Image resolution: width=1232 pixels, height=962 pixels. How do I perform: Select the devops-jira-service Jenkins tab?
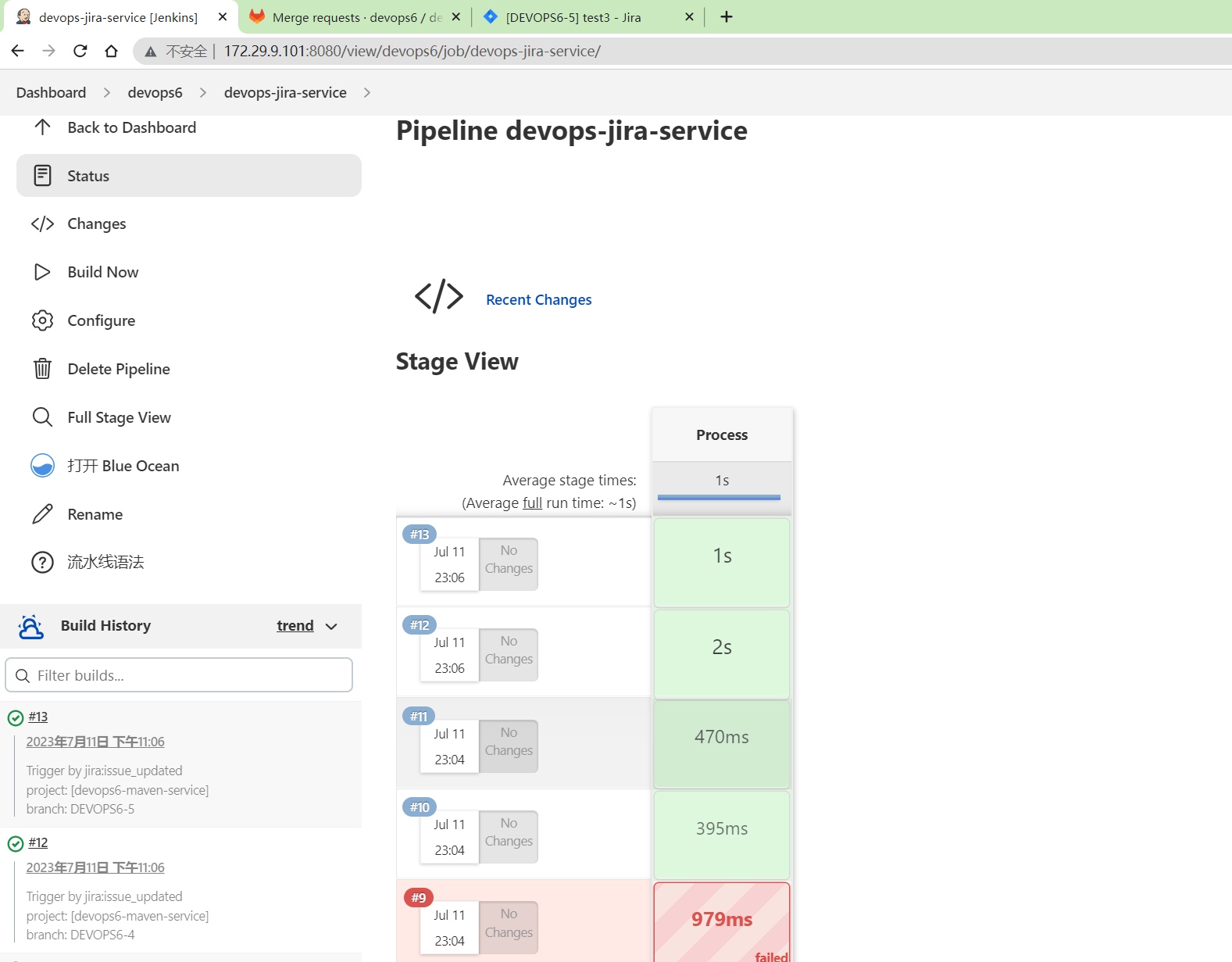pos(119,16)
